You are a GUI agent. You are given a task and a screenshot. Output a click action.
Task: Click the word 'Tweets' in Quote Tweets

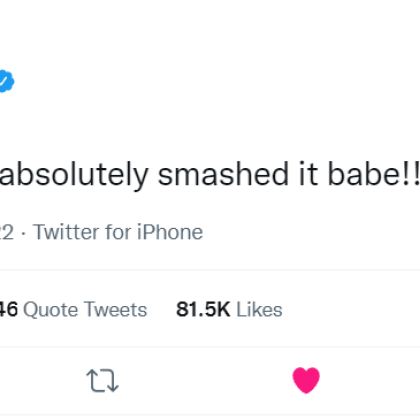115,310
